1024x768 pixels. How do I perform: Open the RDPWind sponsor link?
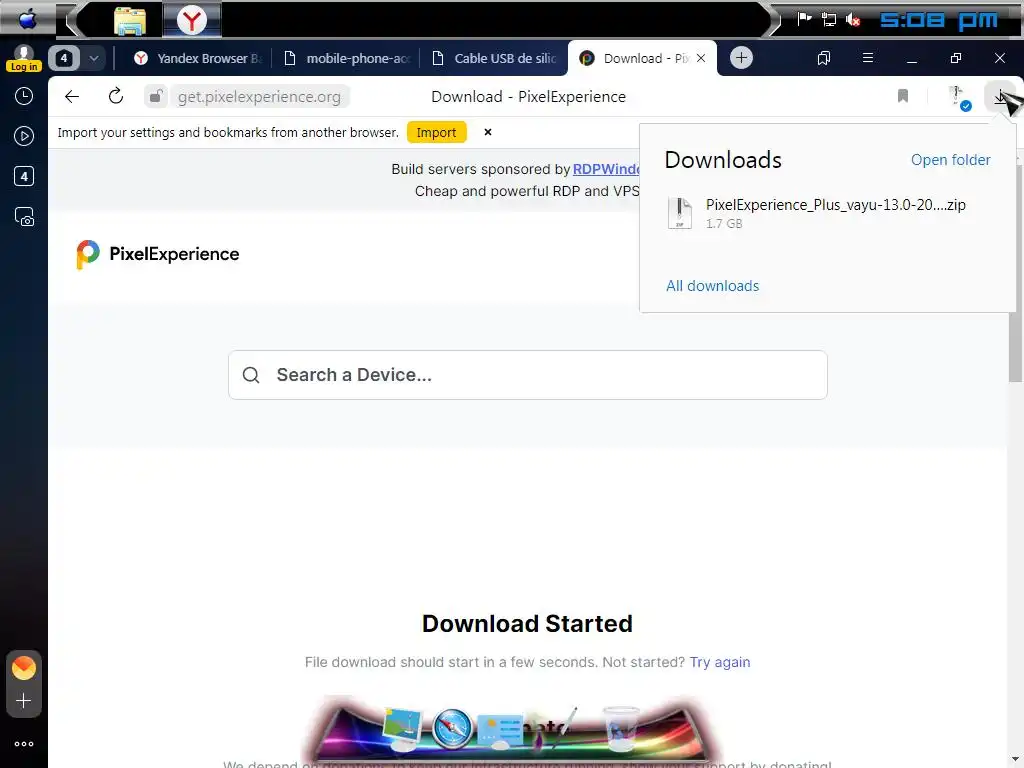(605, 169)
